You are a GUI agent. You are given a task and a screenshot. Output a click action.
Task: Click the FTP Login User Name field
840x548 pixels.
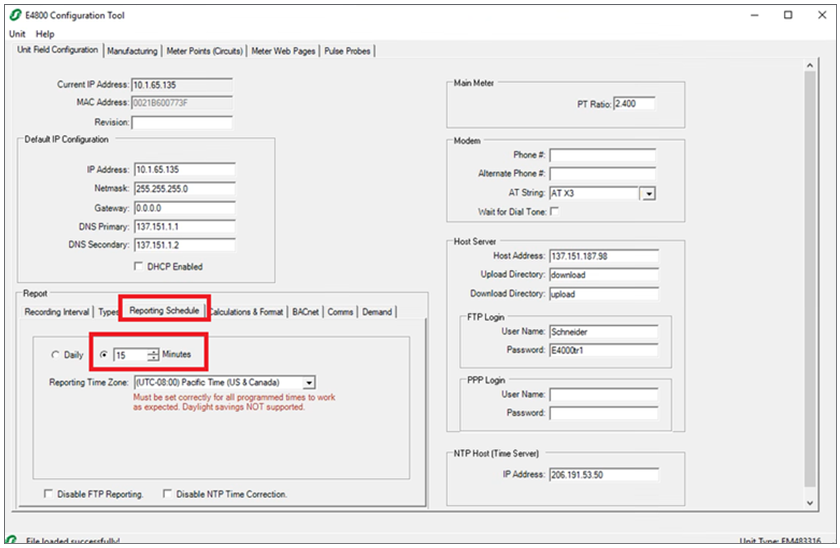point(604,332)
